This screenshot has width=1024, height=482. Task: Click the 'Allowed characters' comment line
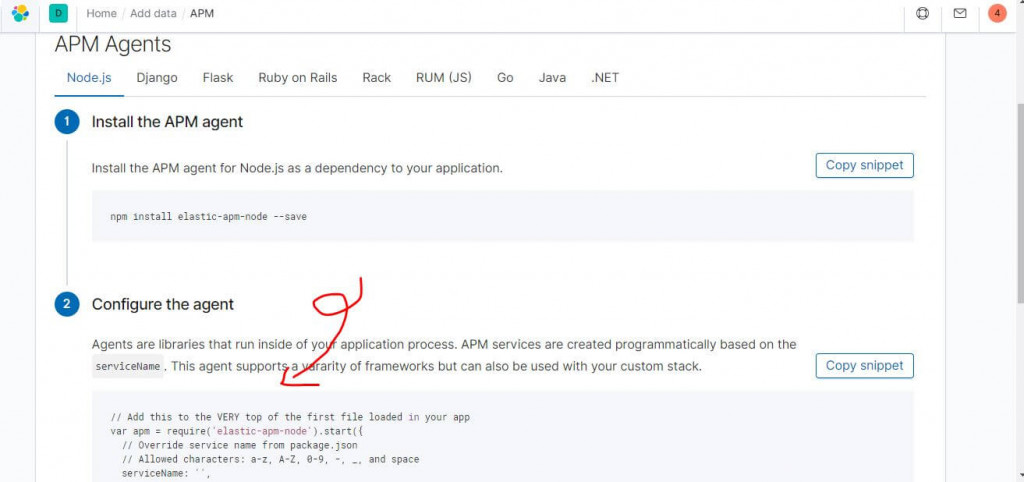[270, 460]
